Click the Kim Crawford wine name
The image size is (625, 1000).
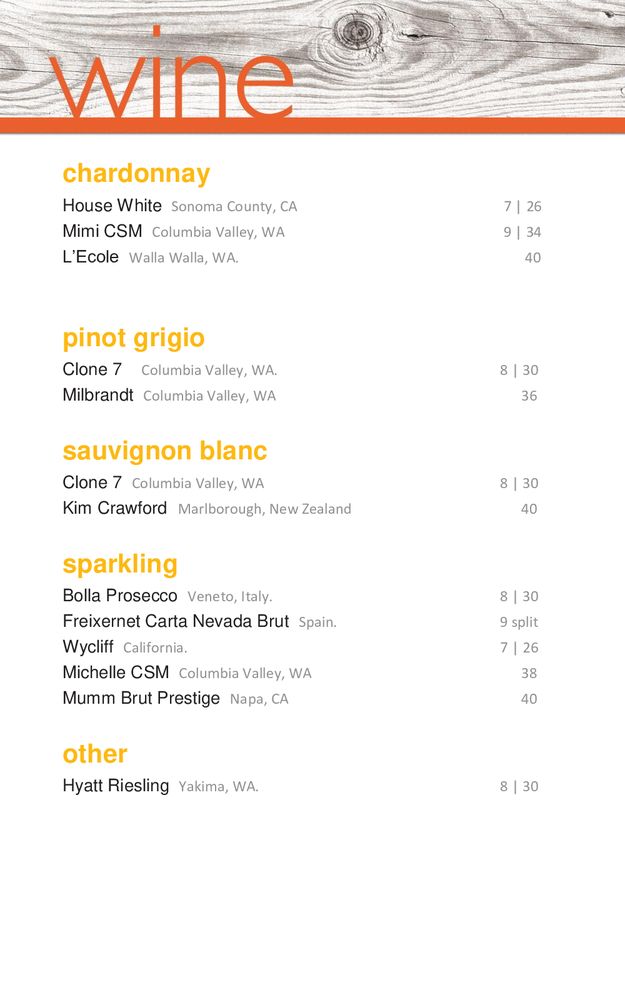tap(115, 508)
